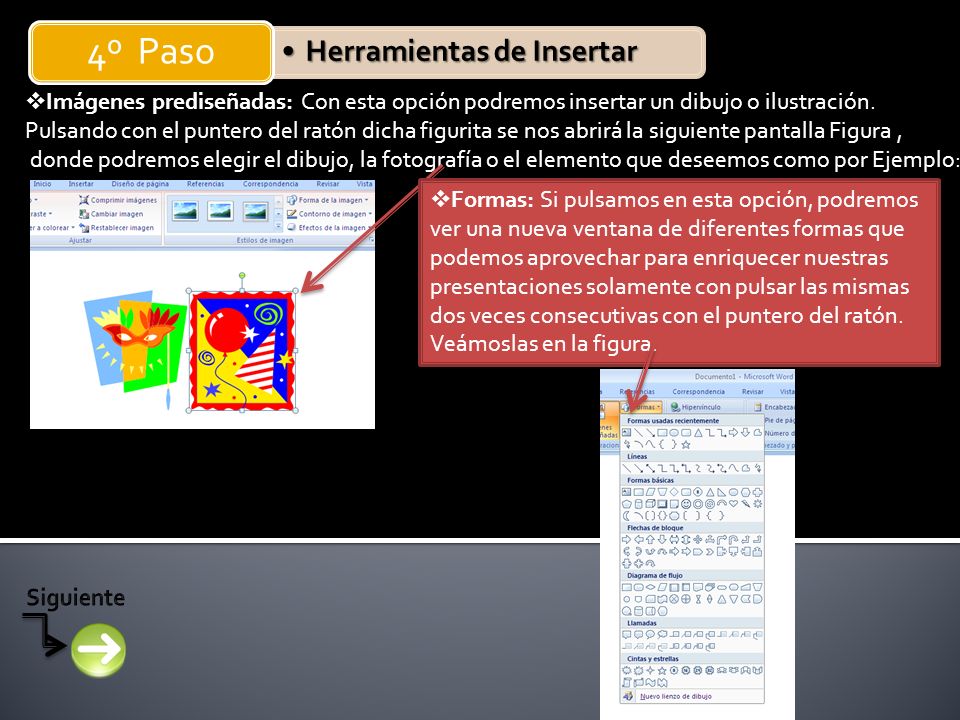Pick the sun in Formas básicas
Image resolution: width=960 pixels, height=720 pixels.
tap(757, 504)
